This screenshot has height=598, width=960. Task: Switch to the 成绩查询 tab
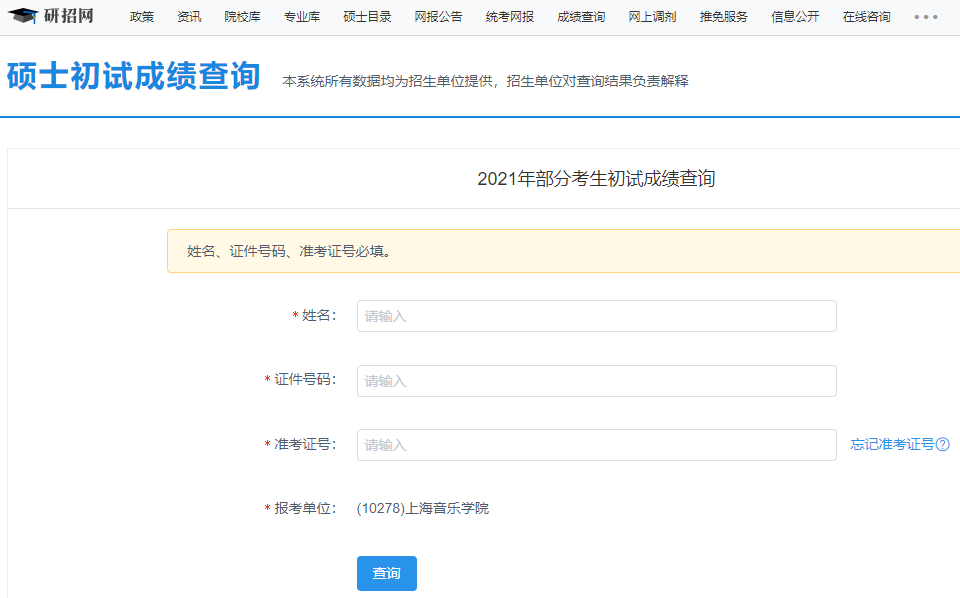(580, 17)
